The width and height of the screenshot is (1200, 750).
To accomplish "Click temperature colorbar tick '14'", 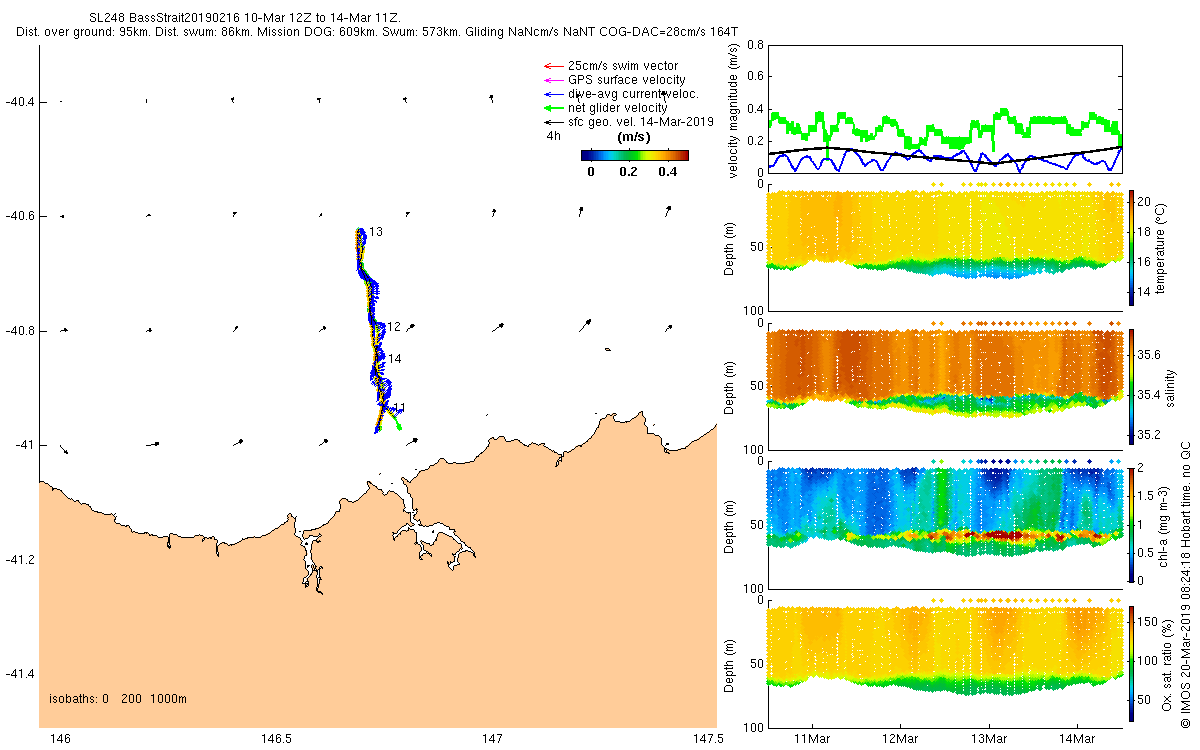I will click(1145, 295).
